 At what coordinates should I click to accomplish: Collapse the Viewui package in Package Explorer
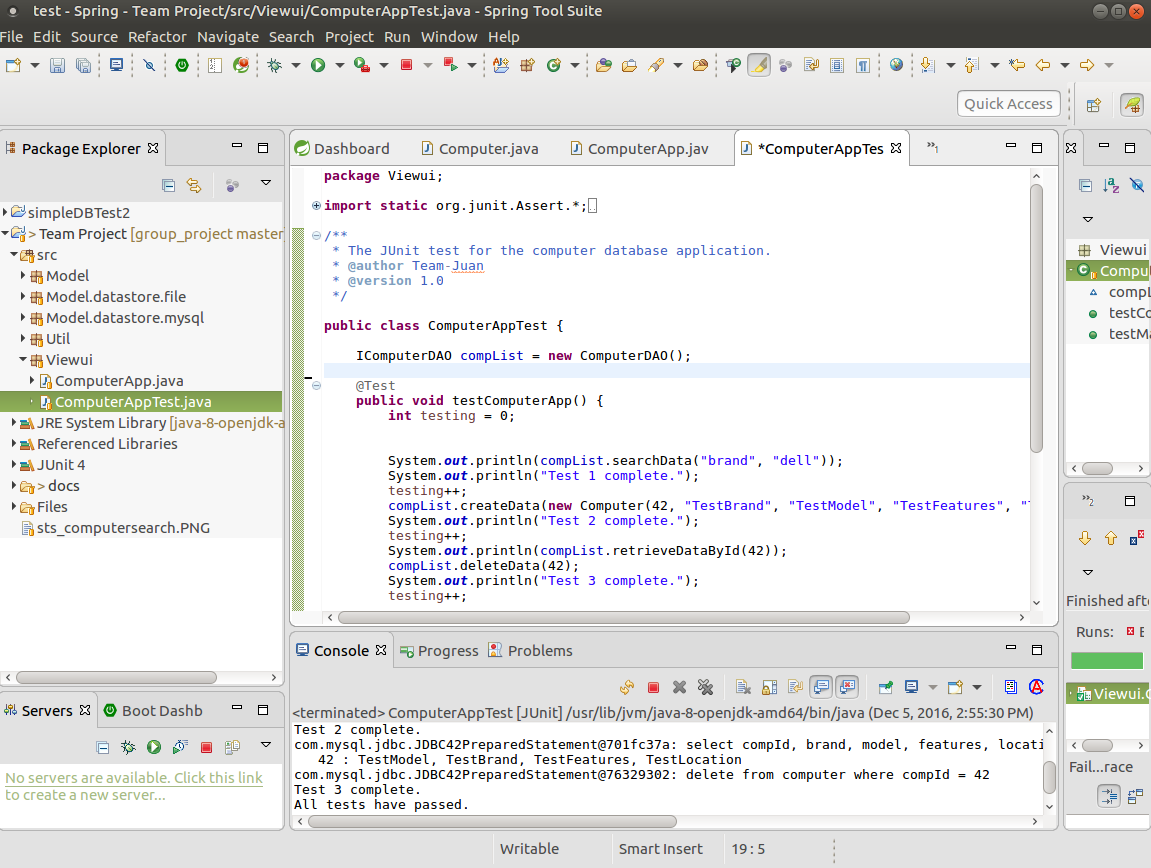23,360
